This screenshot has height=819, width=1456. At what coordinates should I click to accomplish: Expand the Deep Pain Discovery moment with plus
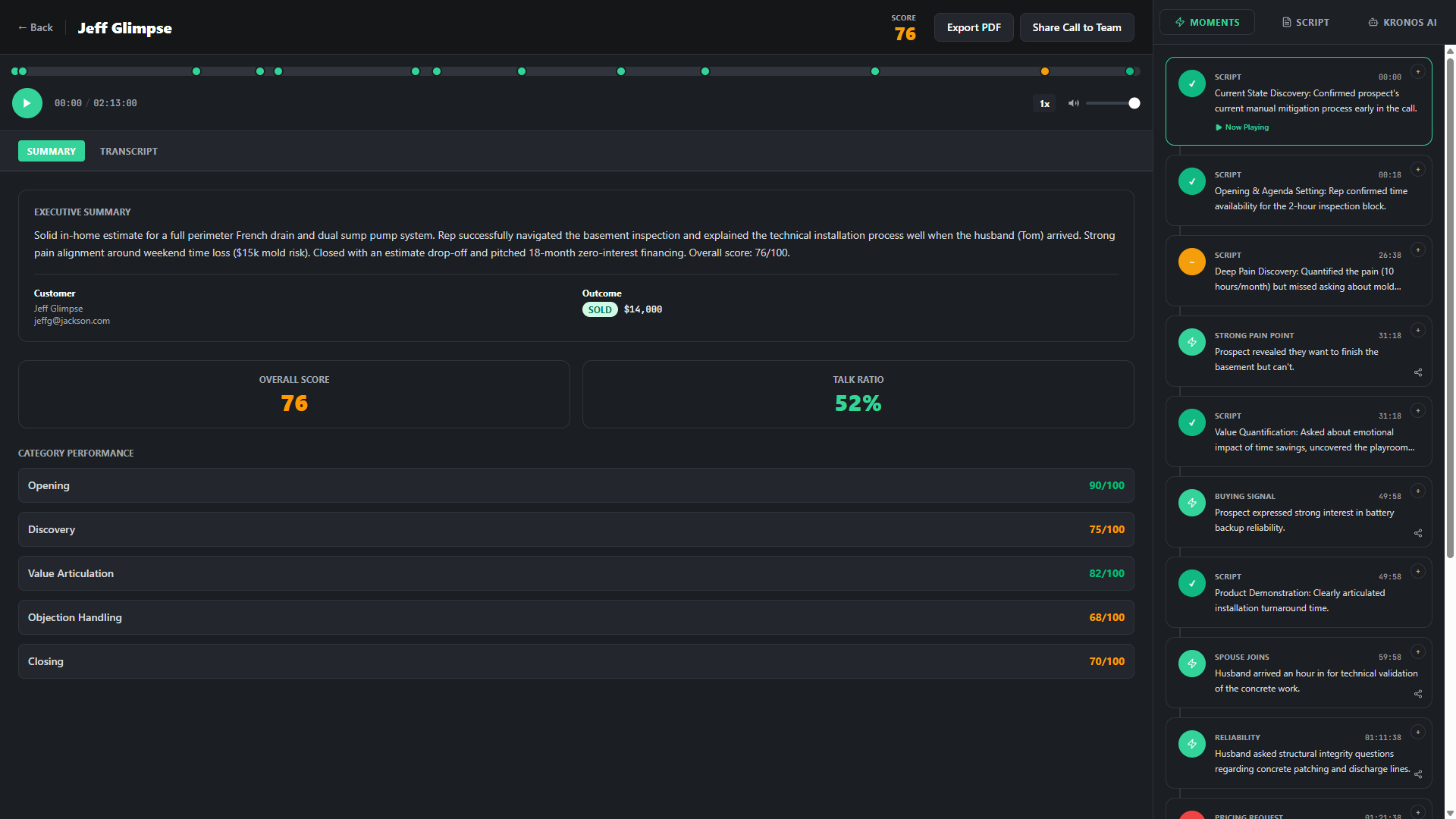pyautogui.click(x=1417, y=250)
